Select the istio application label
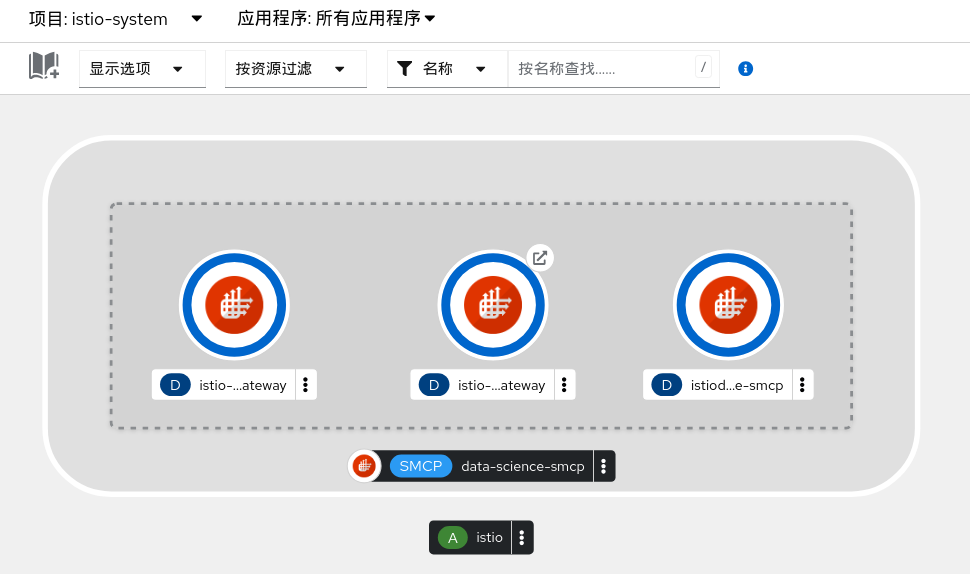The width and height of the screenshot is (970, 574). (489, 538)
